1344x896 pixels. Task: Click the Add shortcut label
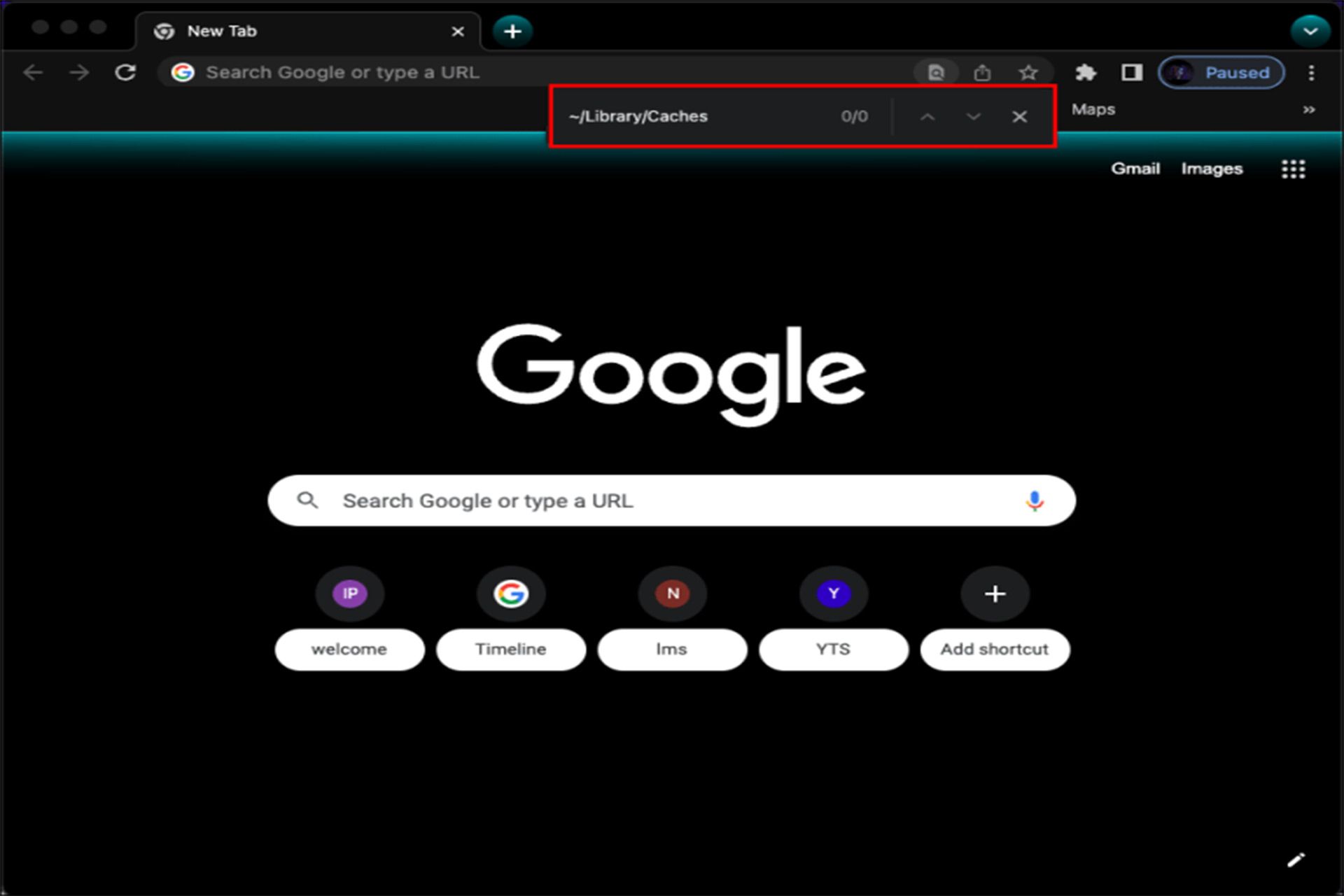pos(995,650)
